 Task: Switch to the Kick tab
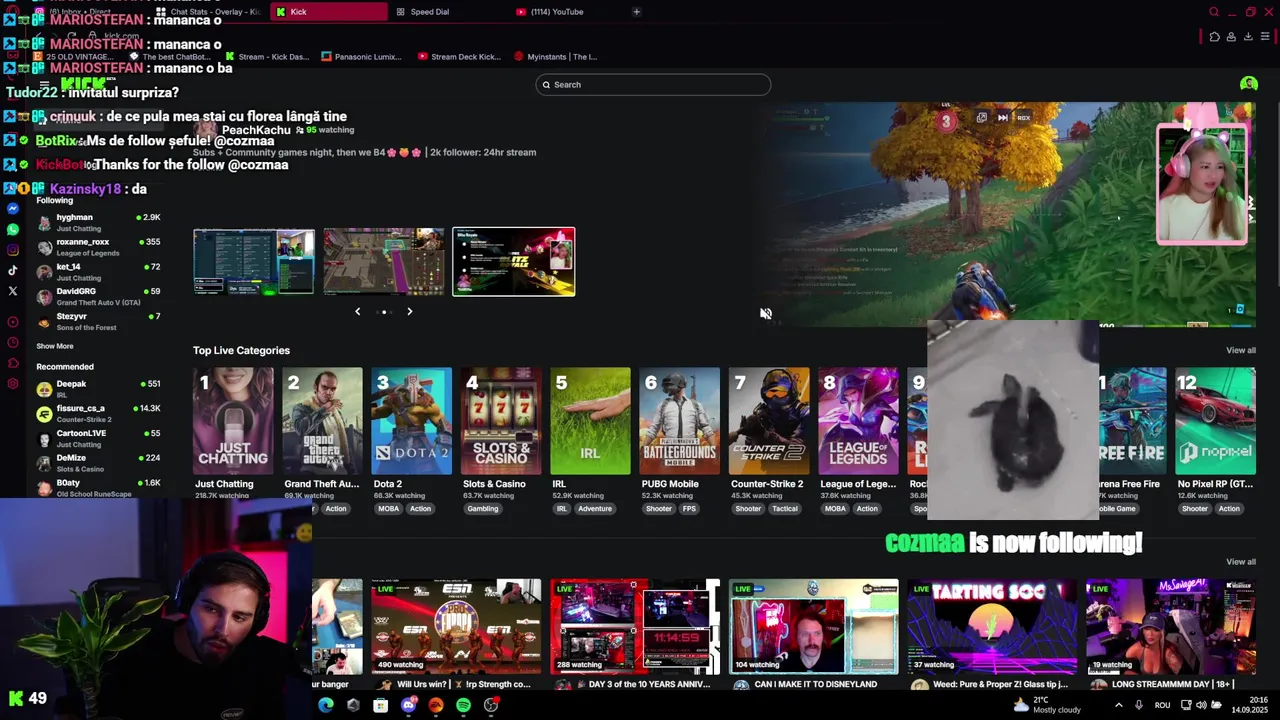(x=329, y=12)
